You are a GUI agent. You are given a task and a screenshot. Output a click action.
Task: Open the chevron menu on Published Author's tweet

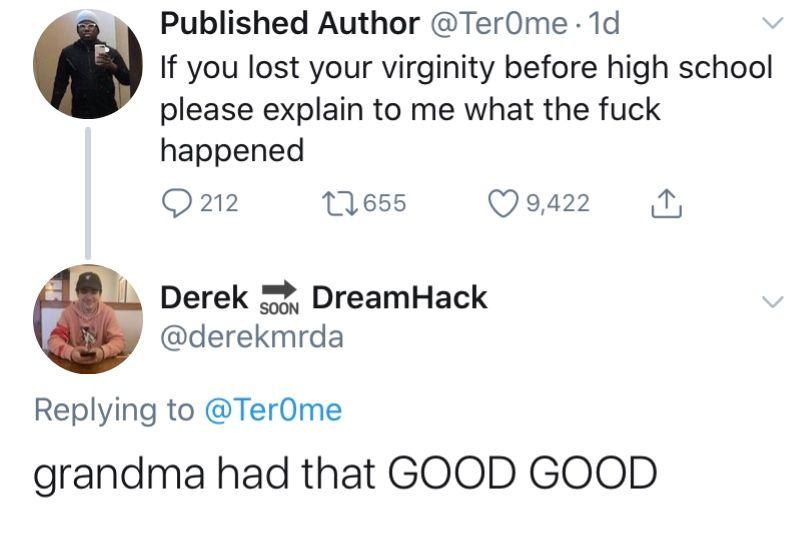click(x=770, y=24)
